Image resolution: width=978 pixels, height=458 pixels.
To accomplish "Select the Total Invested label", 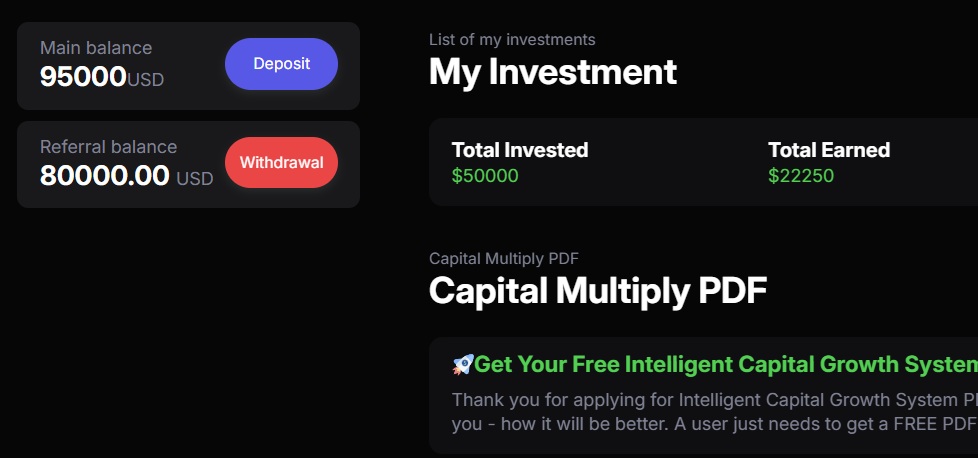I will [519, 150].
